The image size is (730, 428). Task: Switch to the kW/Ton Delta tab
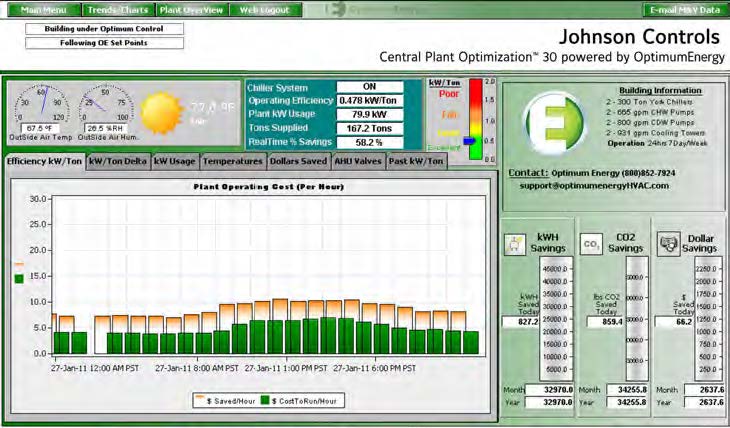pos(118,161)
